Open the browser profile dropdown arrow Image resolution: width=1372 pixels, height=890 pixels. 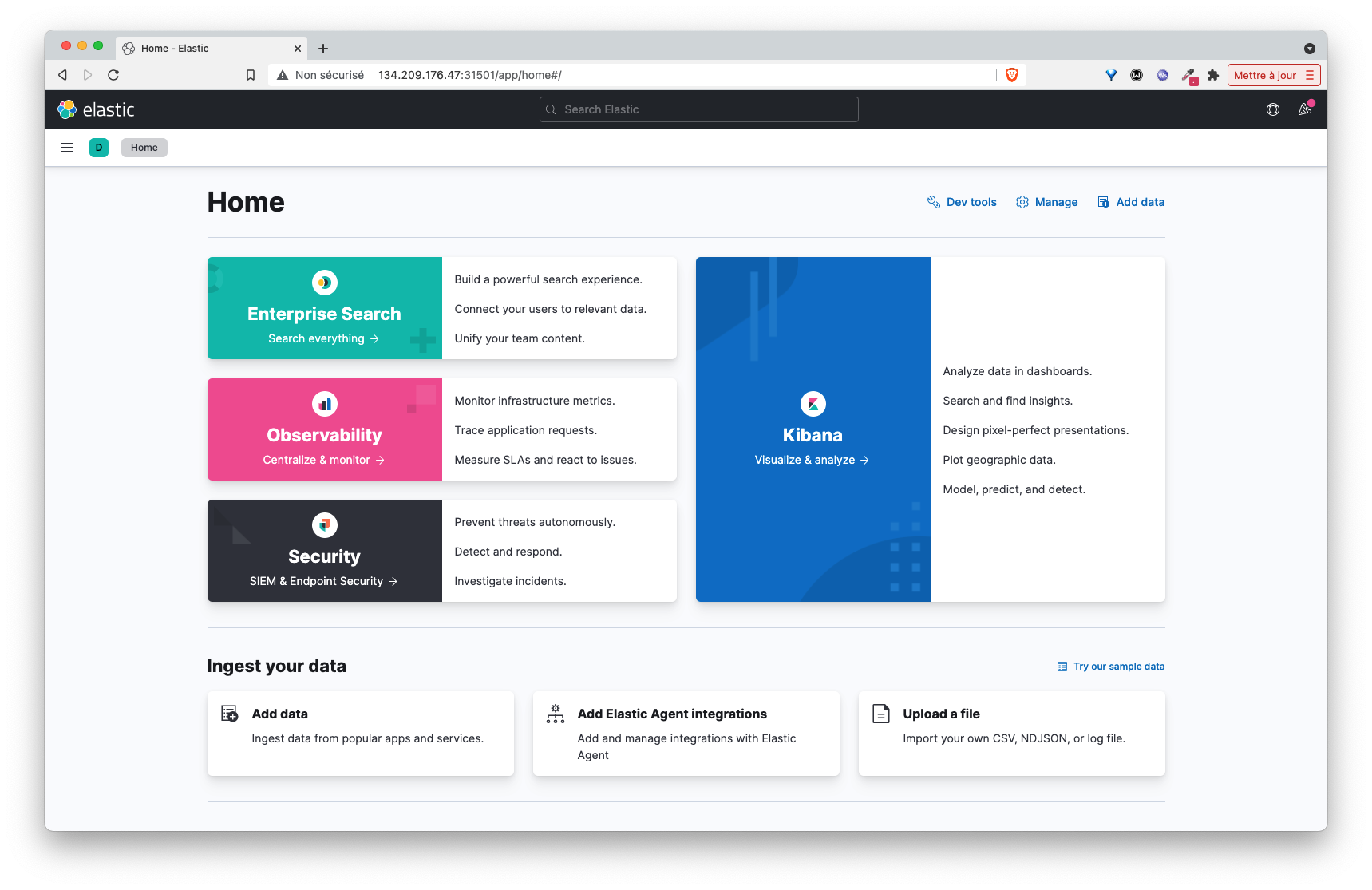point(1310,49)
